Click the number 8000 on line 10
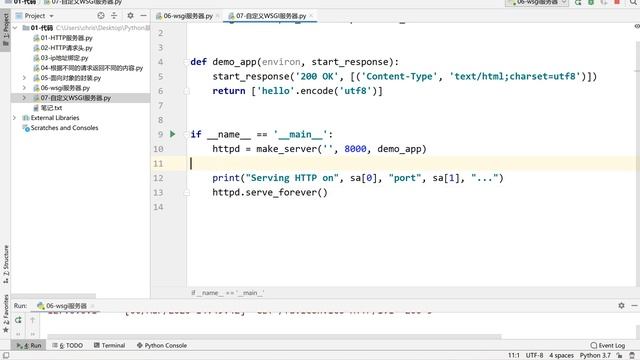 pos(355,149)
